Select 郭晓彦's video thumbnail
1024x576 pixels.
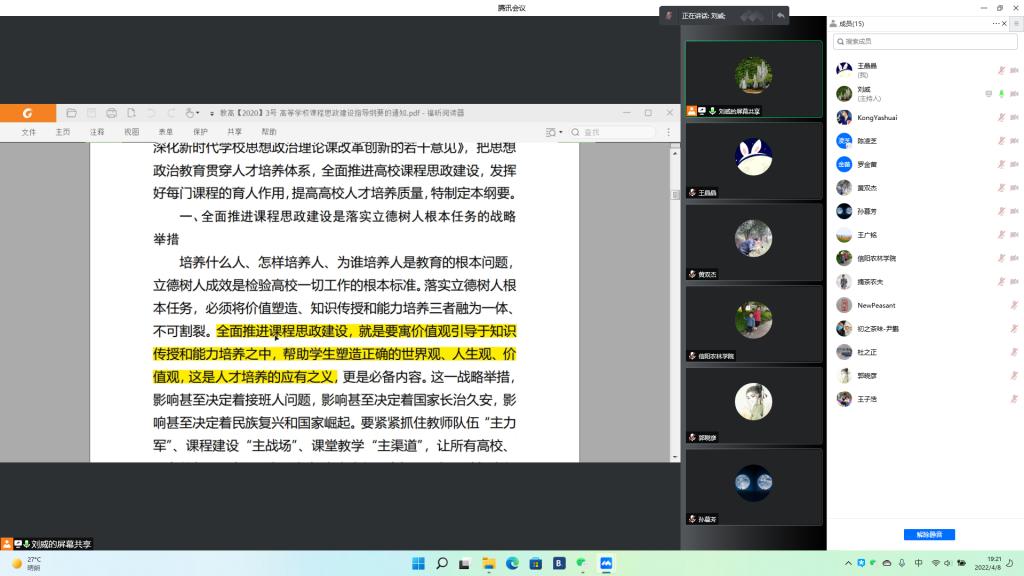click(x=754, y=405)
